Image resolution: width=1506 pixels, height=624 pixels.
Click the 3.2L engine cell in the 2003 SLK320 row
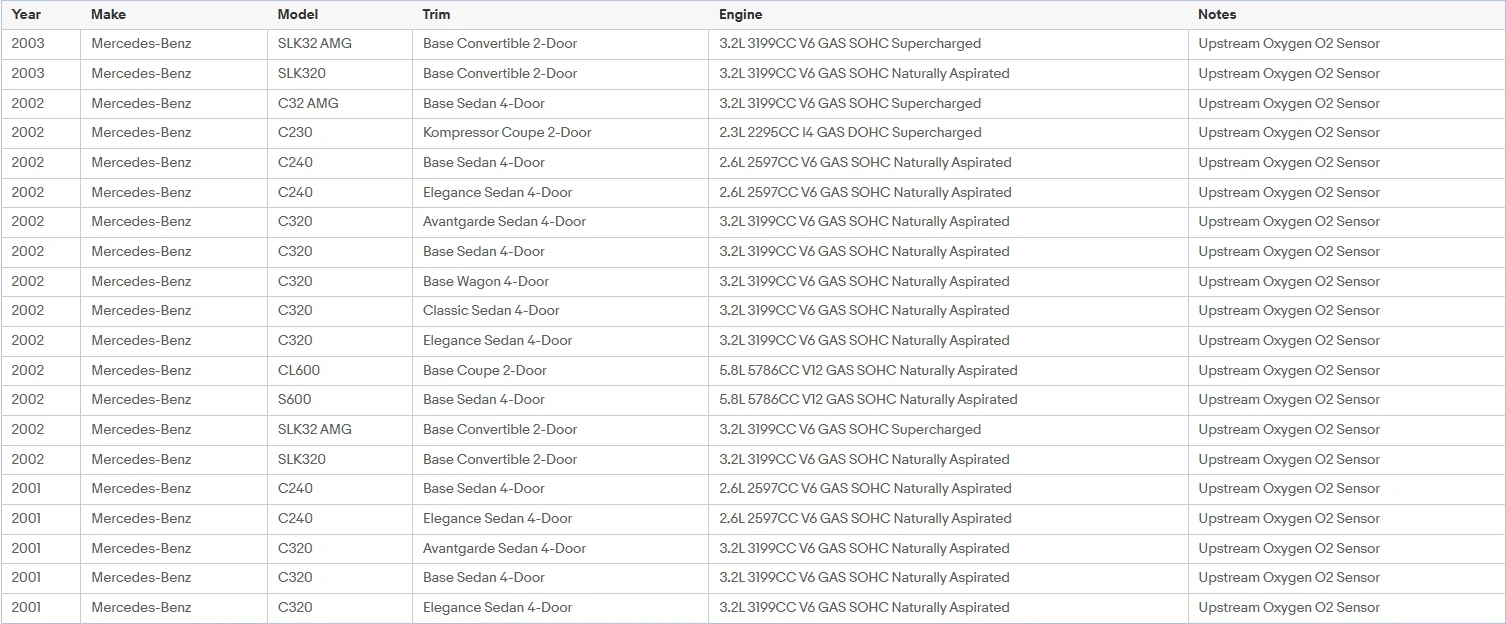(x=864, y=73)
